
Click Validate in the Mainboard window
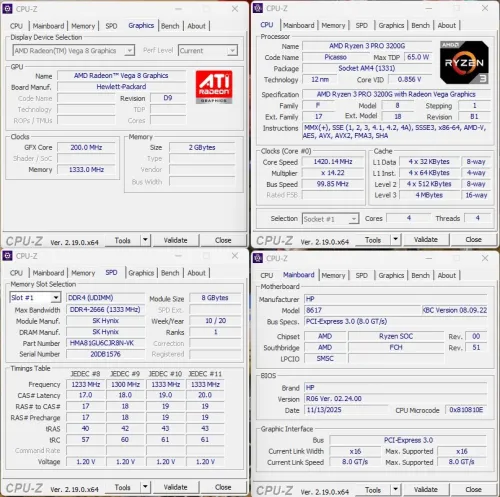pos(426,489)
